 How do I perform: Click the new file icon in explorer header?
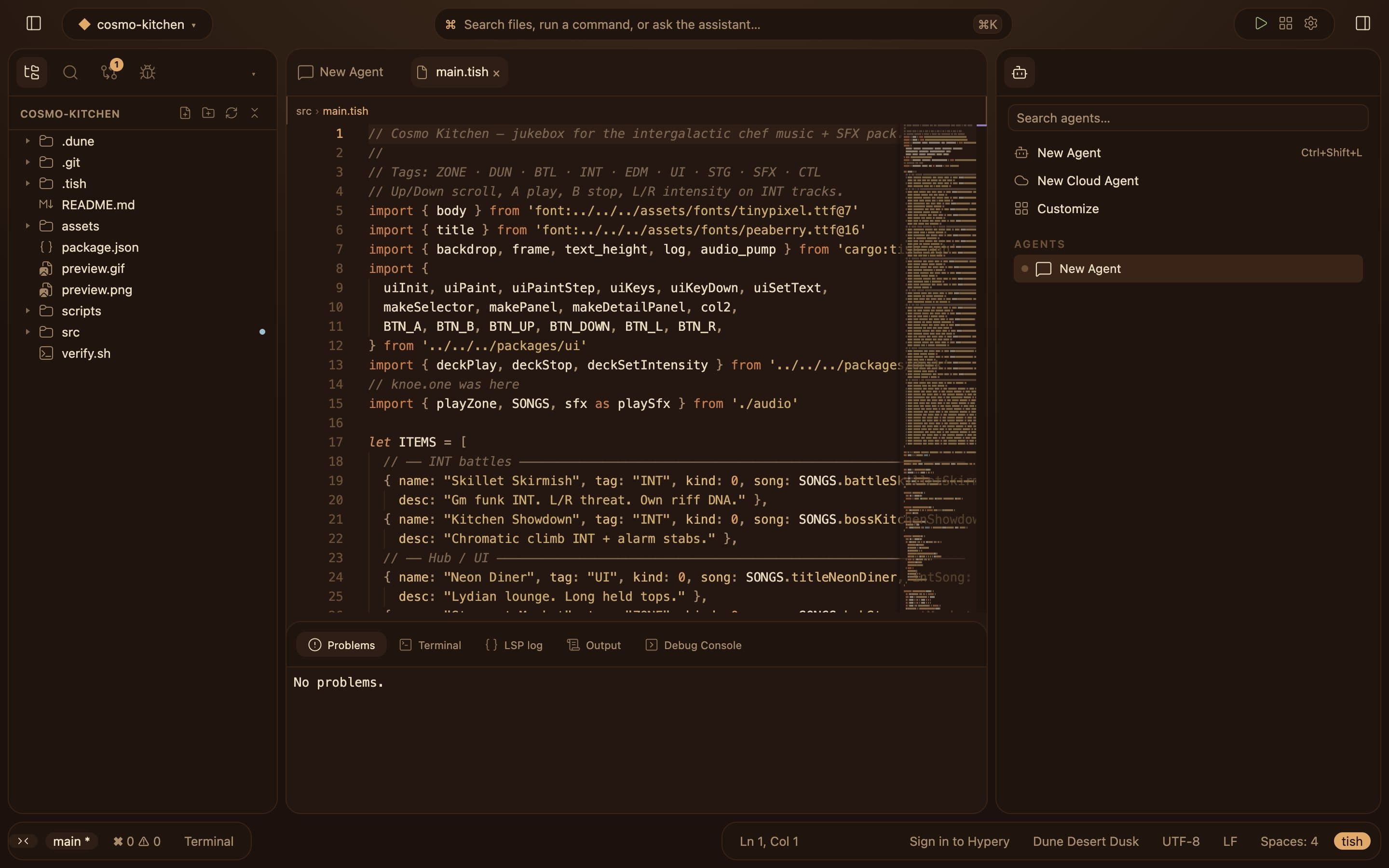(x=185, y=113)
